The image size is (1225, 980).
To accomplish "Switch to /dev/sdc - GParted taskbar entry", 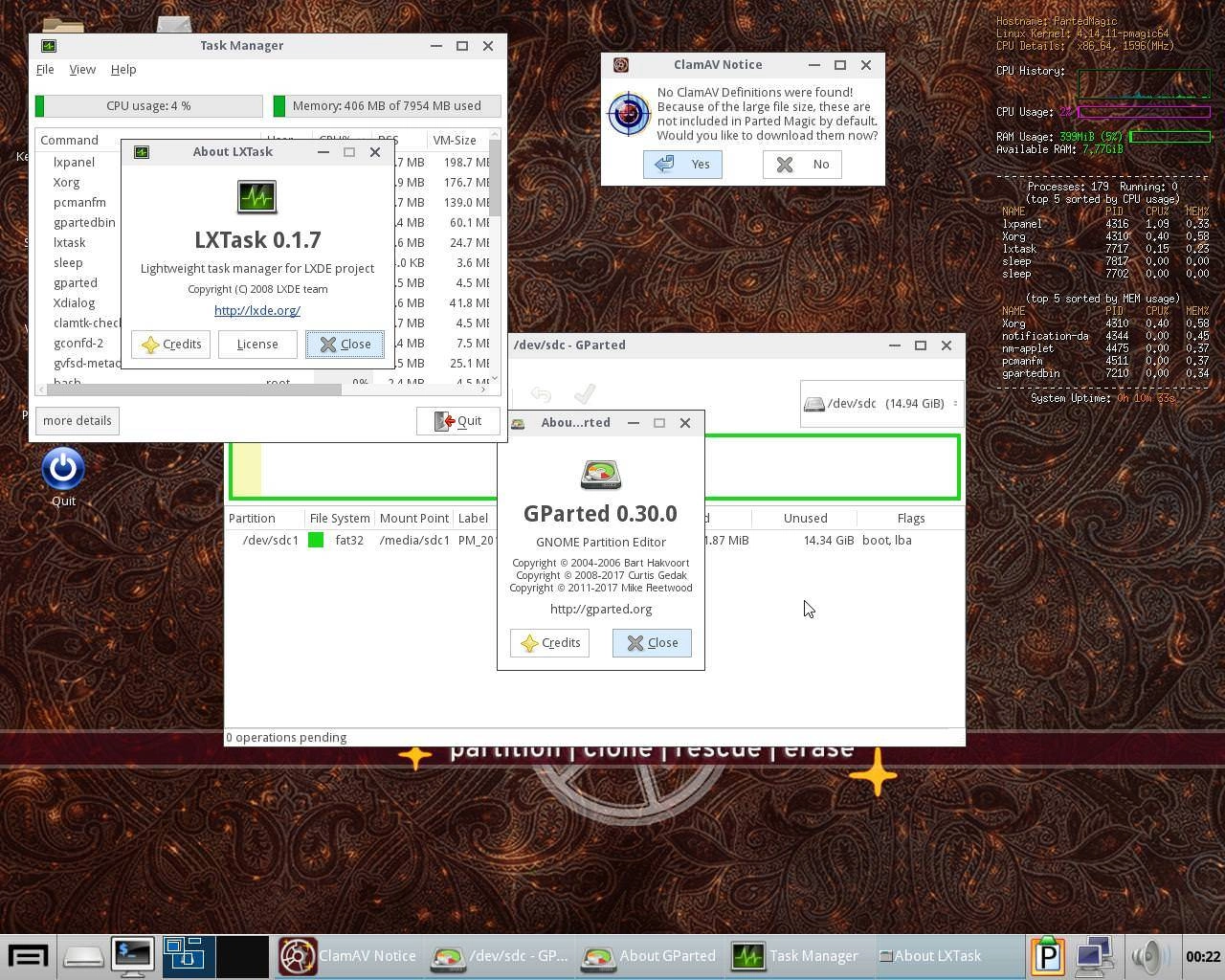I will [500, 956].
